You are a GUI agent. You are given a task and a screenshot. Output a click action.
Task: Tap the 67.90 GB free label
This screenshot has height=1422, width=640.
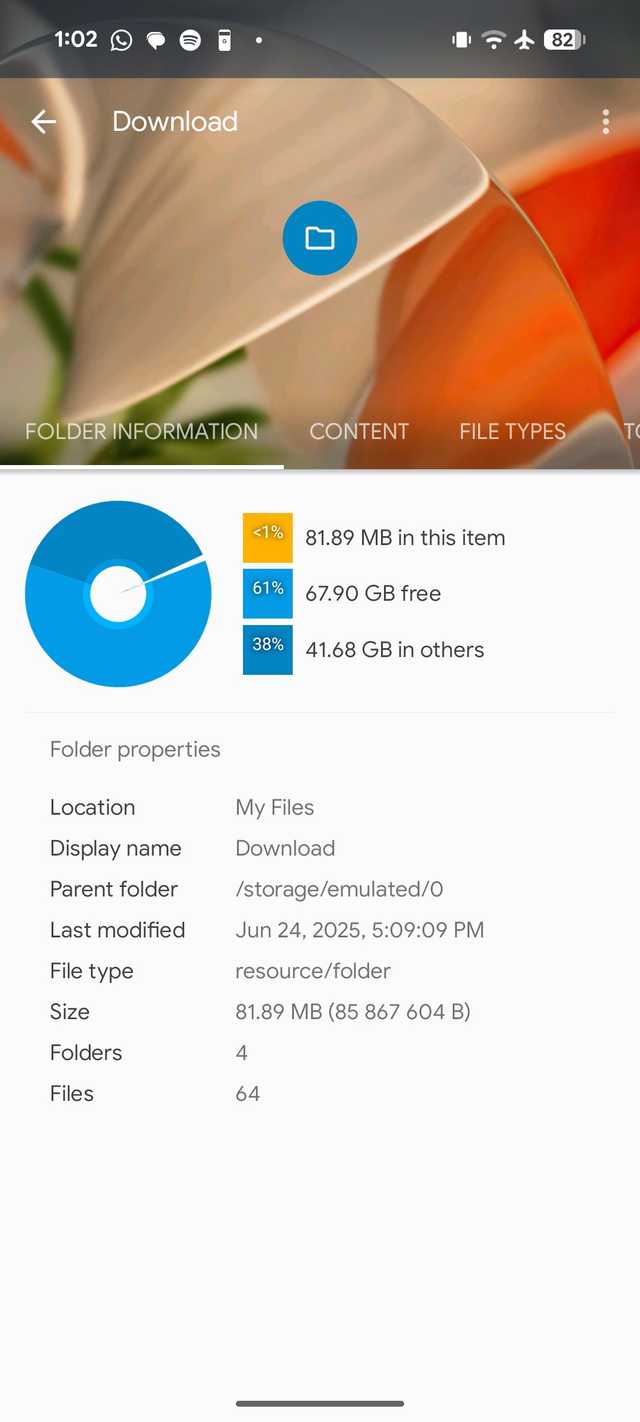coord(373,593)
